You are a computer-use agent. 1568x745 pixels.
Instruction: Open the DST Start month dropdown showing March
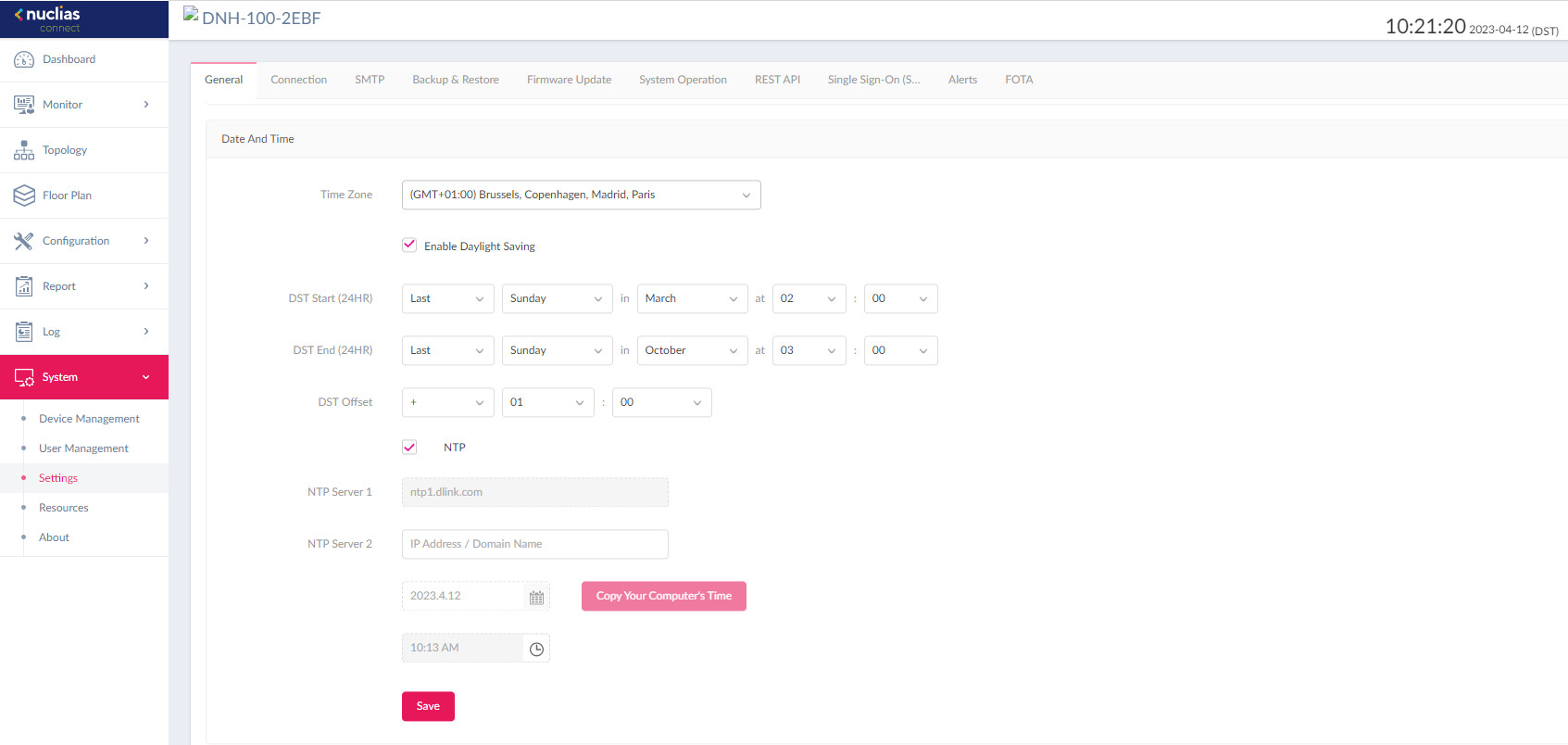[692, 298]
